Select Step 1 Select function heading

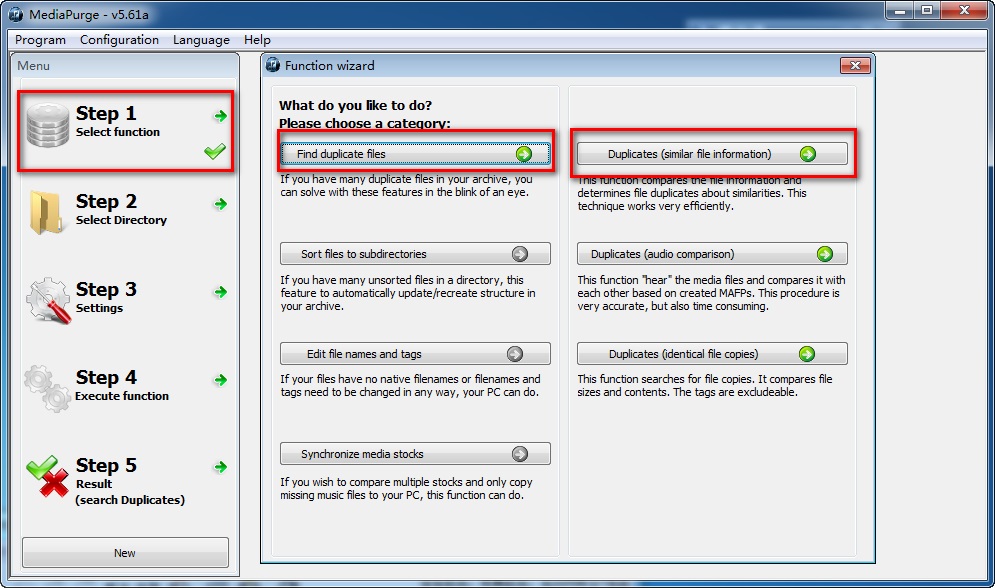[117, 121]
